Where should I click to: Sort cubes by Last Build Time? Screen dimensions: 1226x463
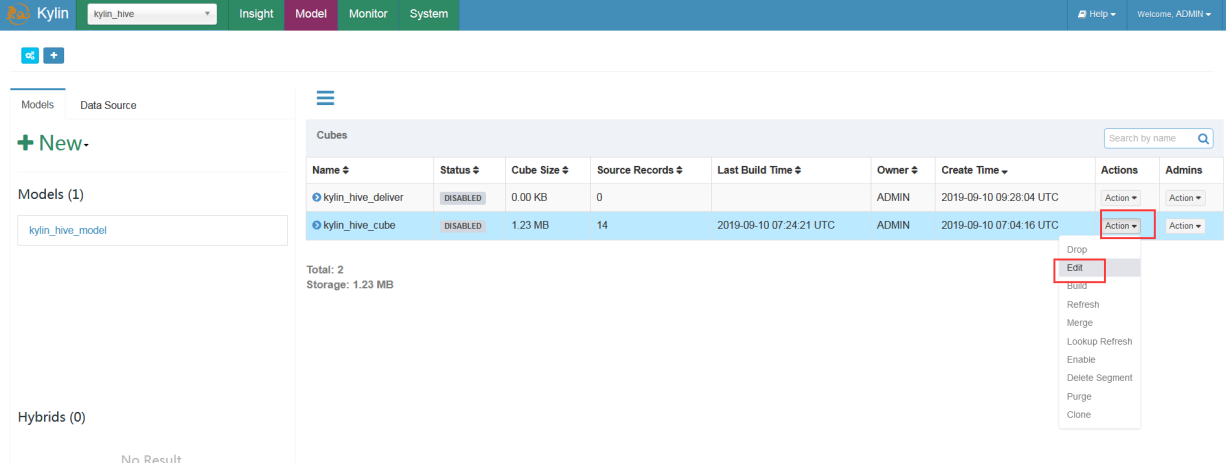tap(759, 170)
